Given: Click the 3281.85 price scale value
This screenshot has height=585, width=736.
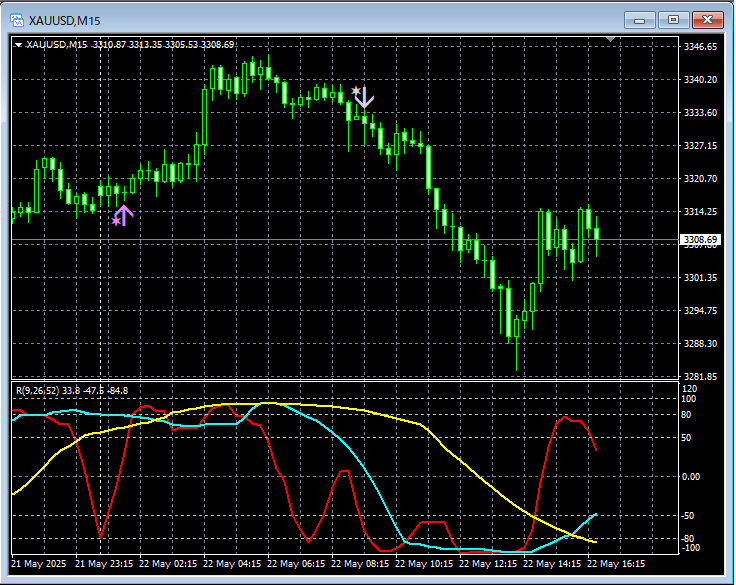Looking at the screenshot, I should click(700, 377).
